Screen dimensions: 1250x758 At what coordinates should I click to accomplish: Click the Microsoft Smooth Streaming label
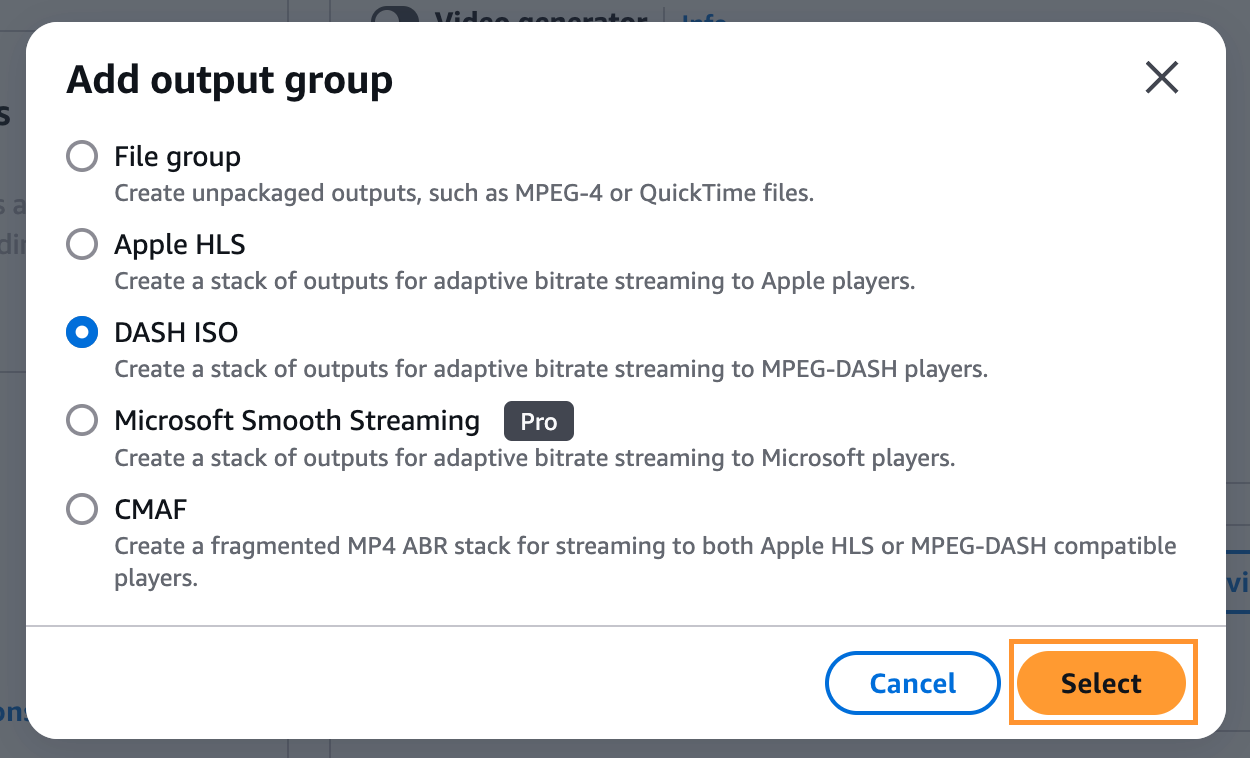tap(297, 420)
